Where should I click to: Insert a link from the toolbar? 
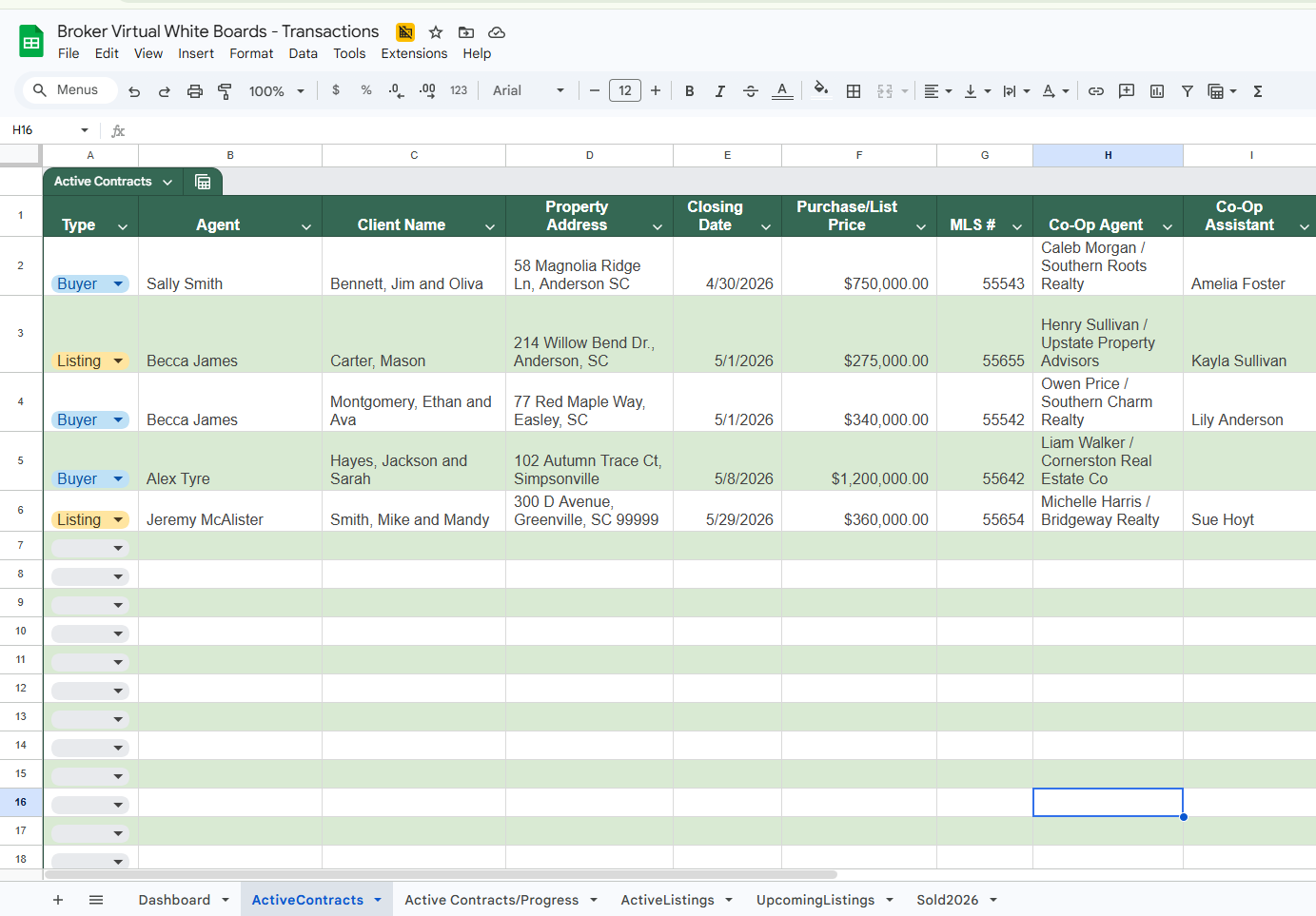1096,91
